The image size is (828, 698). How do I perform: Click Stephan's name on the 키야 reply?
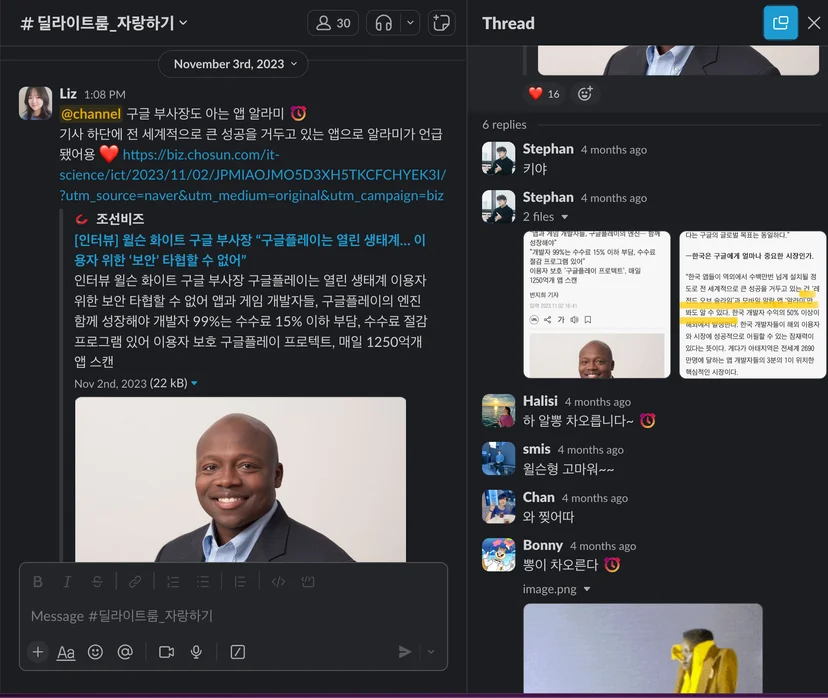point(548,149)
